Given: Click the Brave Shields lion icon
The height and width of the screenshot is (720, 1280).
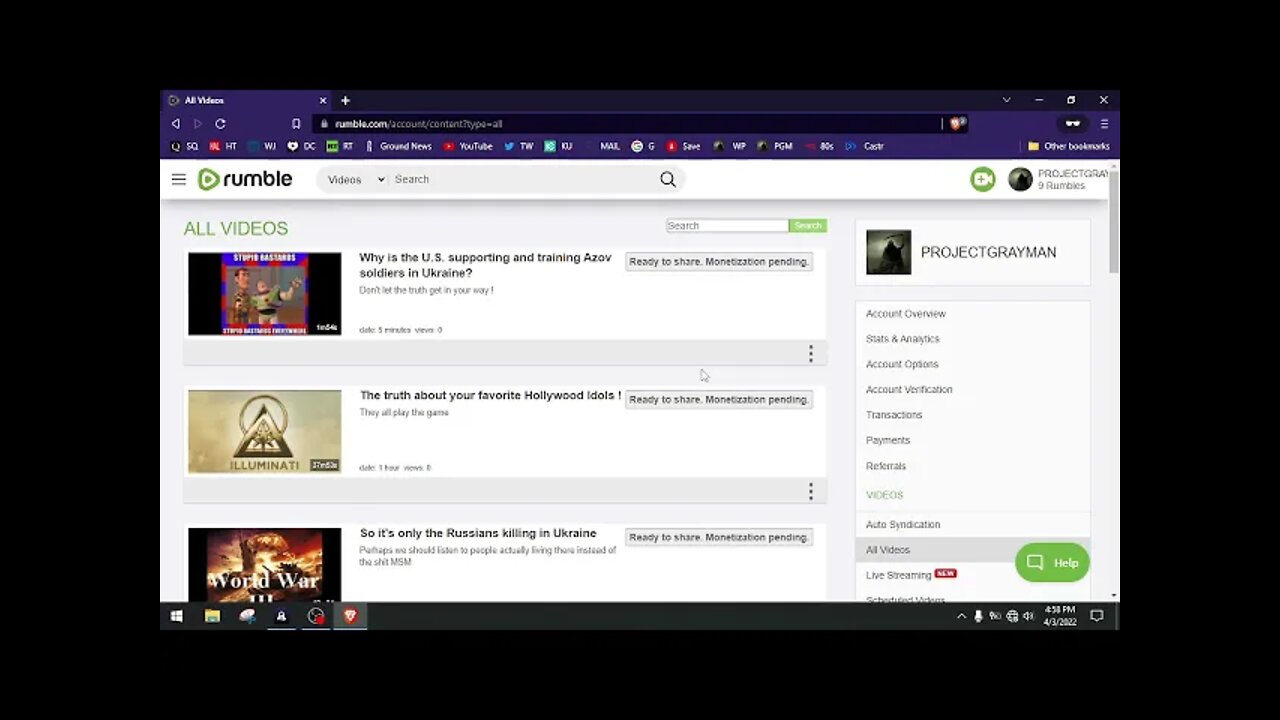Looking at the screenshot, I should coord(957,124).
